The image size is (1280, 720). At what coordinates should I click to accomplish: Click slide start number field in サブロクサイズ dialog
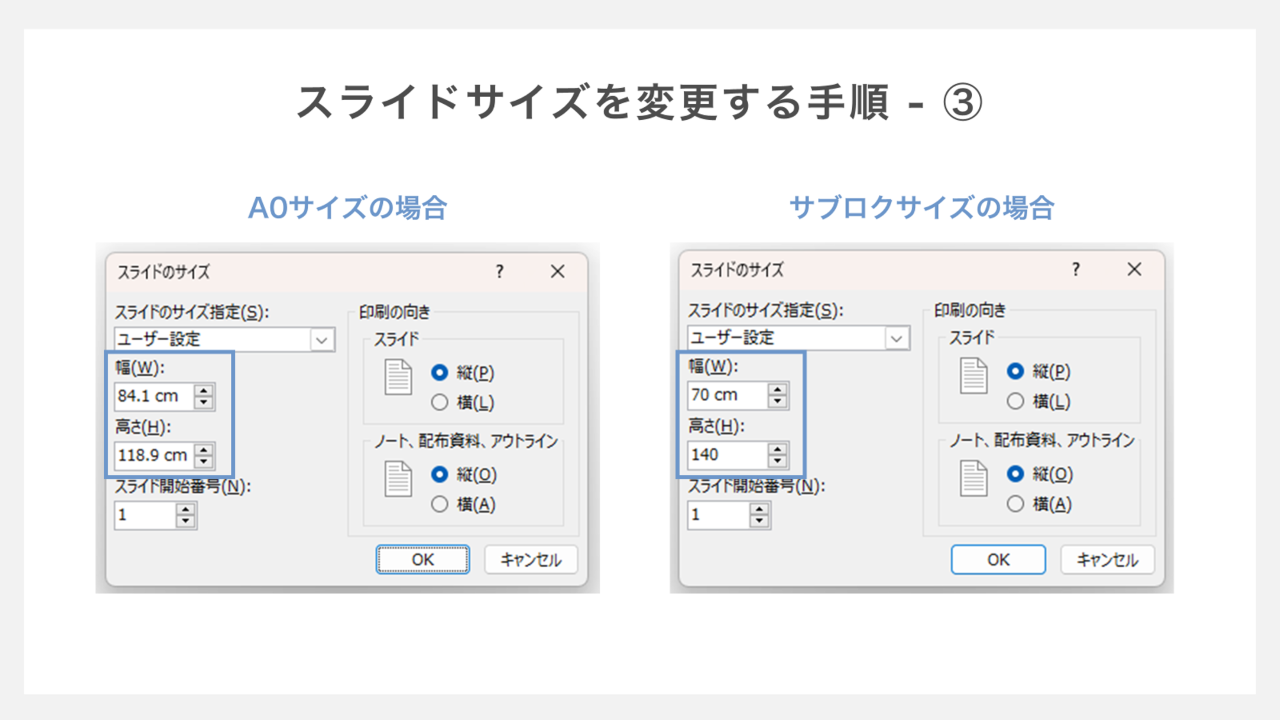pyautogui.click(x=719, y=515)
